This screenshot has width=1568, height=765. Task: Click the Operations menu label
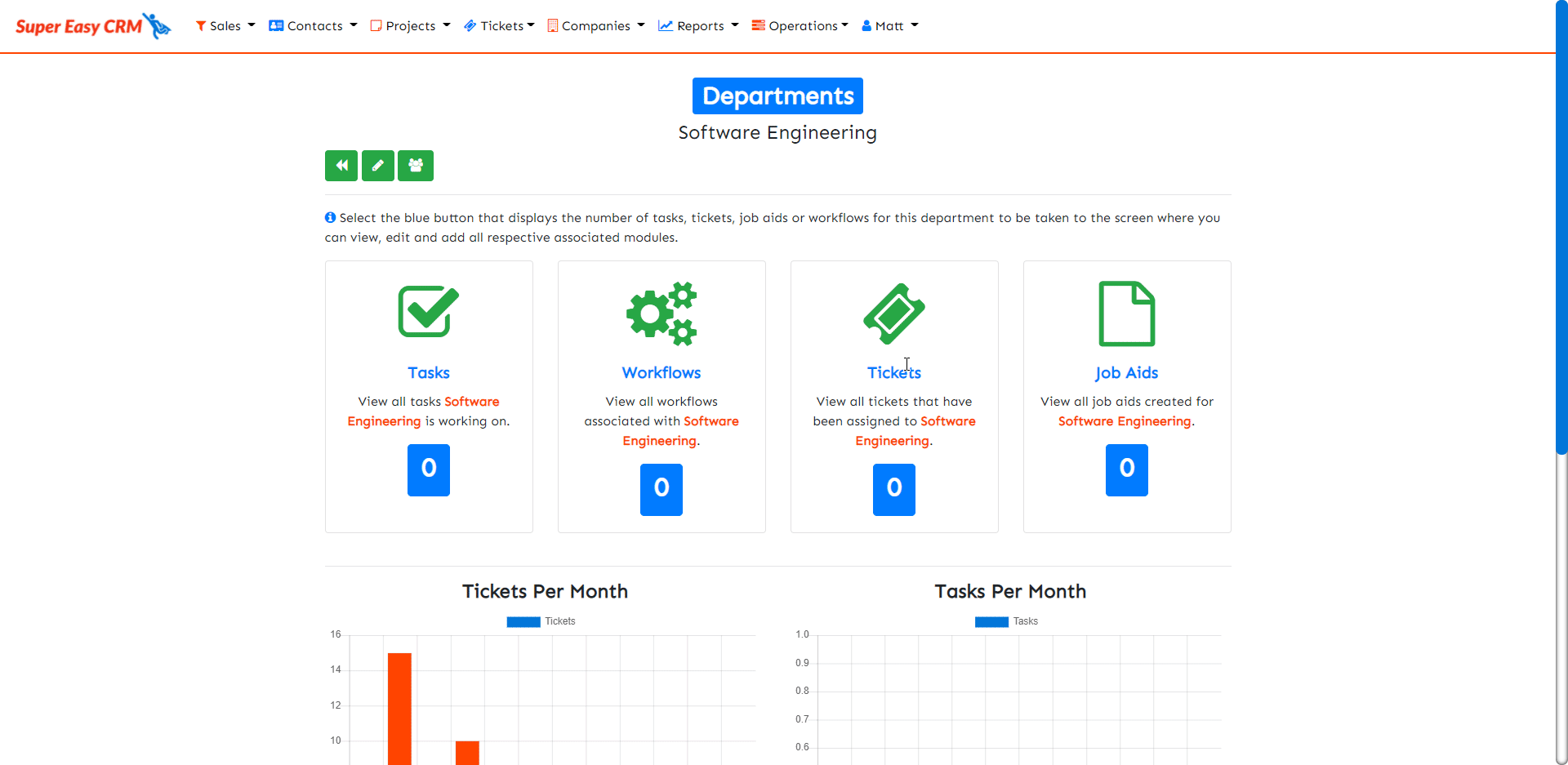[x=803, y=26]
